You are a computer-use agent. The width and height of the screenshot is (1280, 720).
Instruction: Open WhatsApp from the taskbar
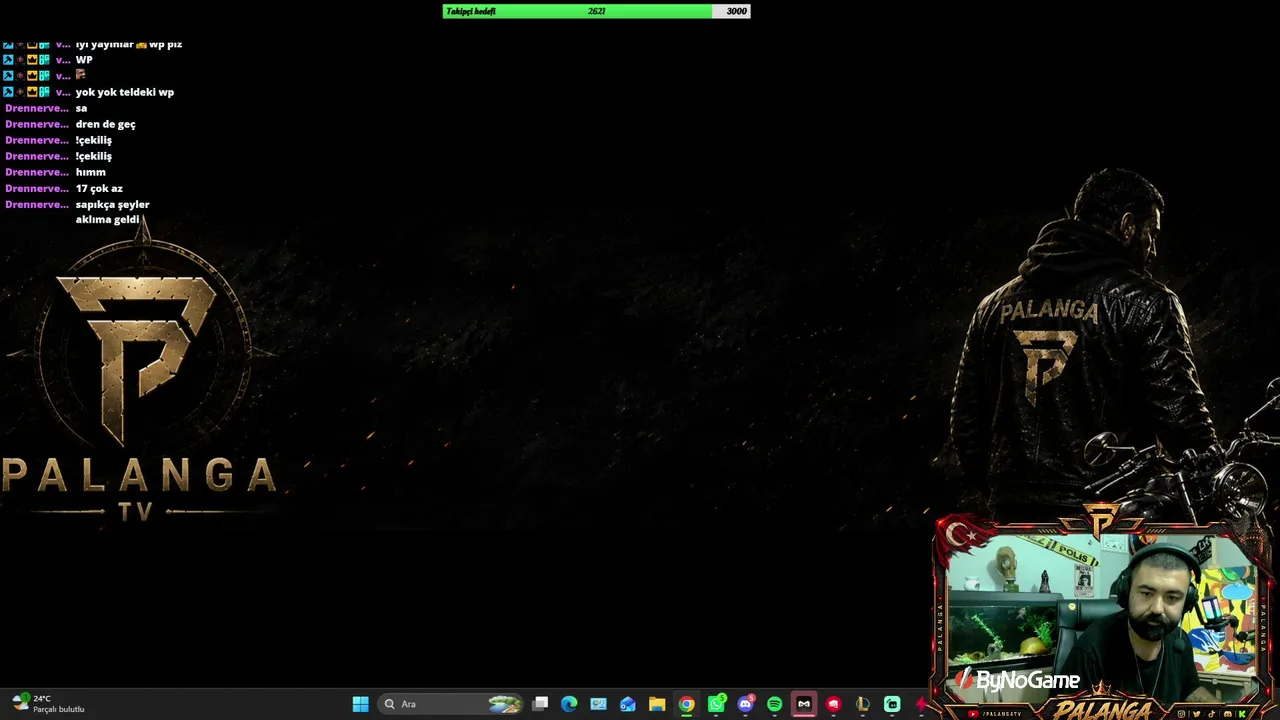coord(716,704)
